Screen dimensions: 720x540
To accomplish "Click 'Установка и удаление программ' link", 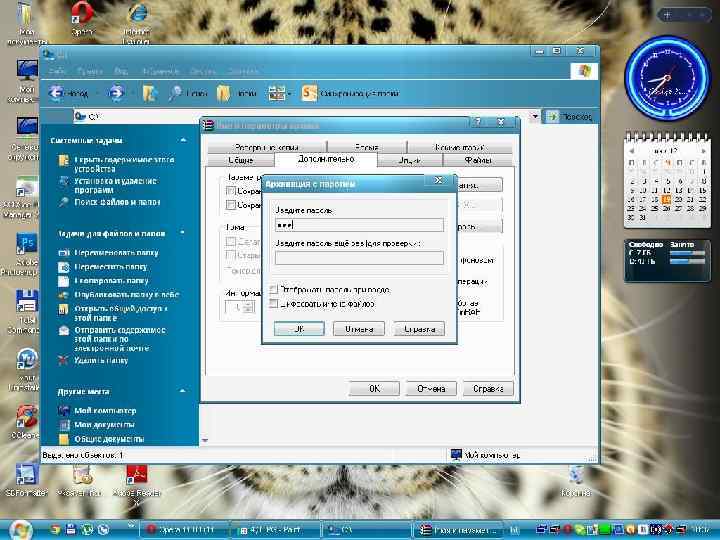I will click(115, 186).
